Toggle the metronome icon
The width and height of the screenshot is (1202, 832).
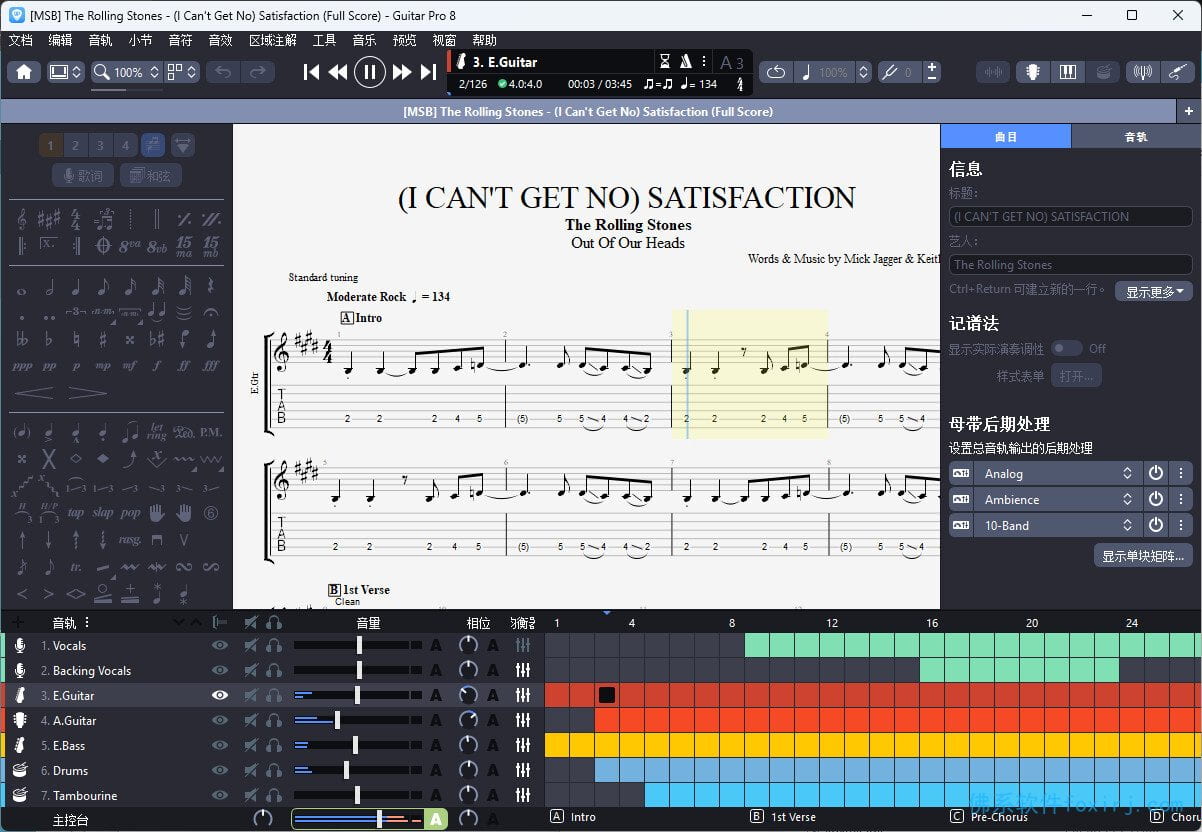tap(687, 62)
